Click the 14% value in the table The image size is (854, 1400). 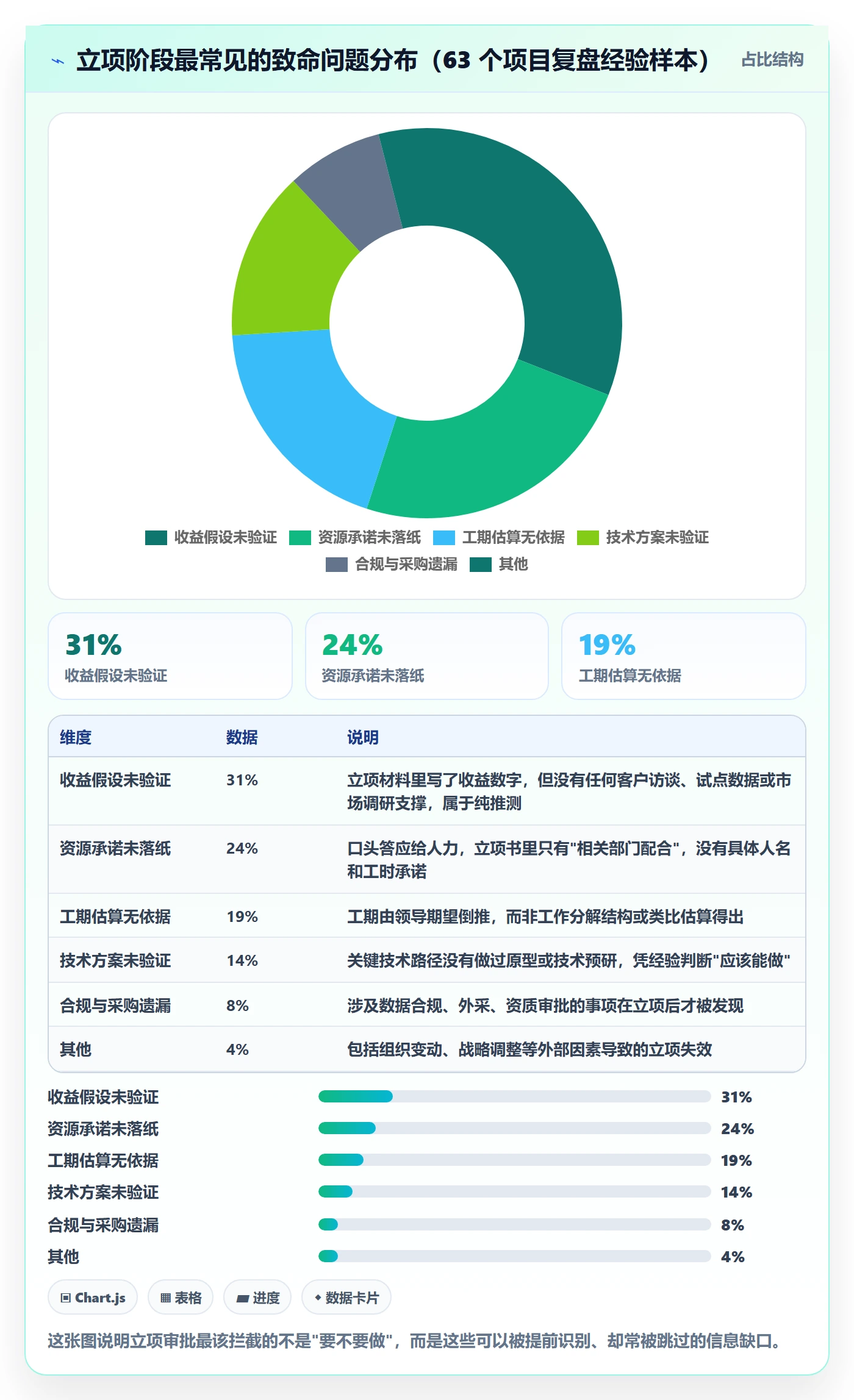pyautogui.click(x=242, y=960)
